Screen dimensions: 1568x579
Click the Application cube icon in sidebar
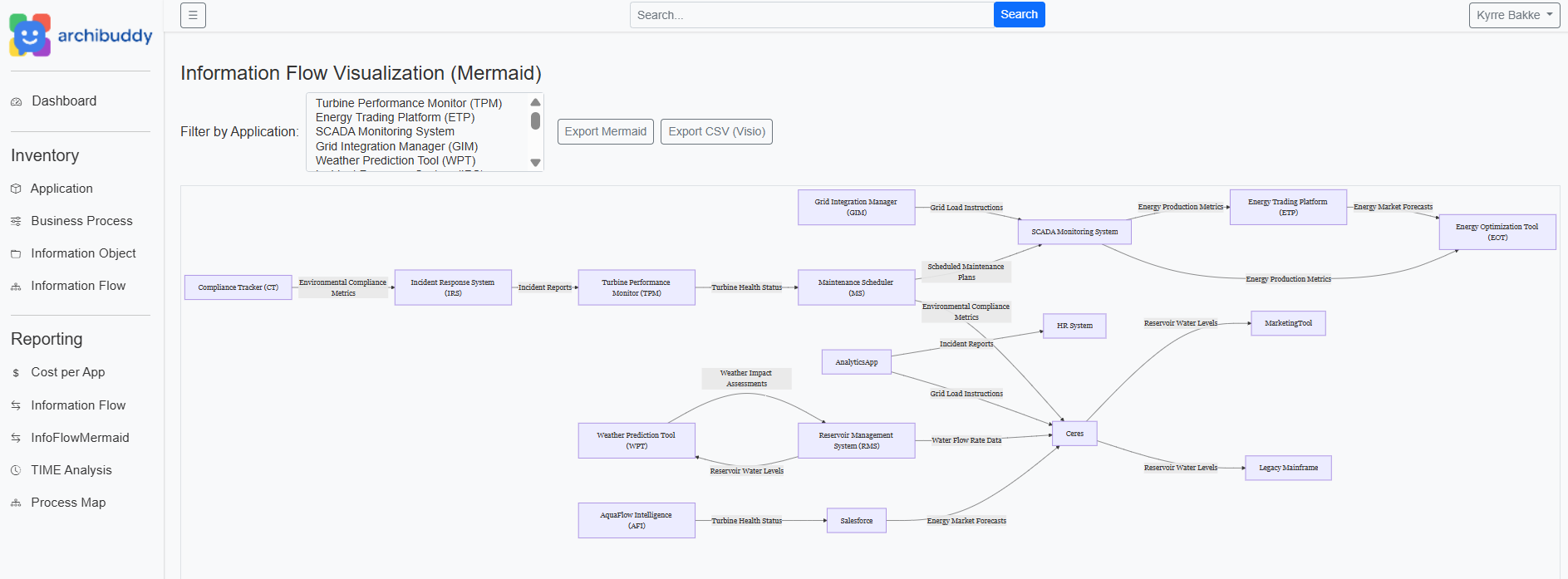16,189
